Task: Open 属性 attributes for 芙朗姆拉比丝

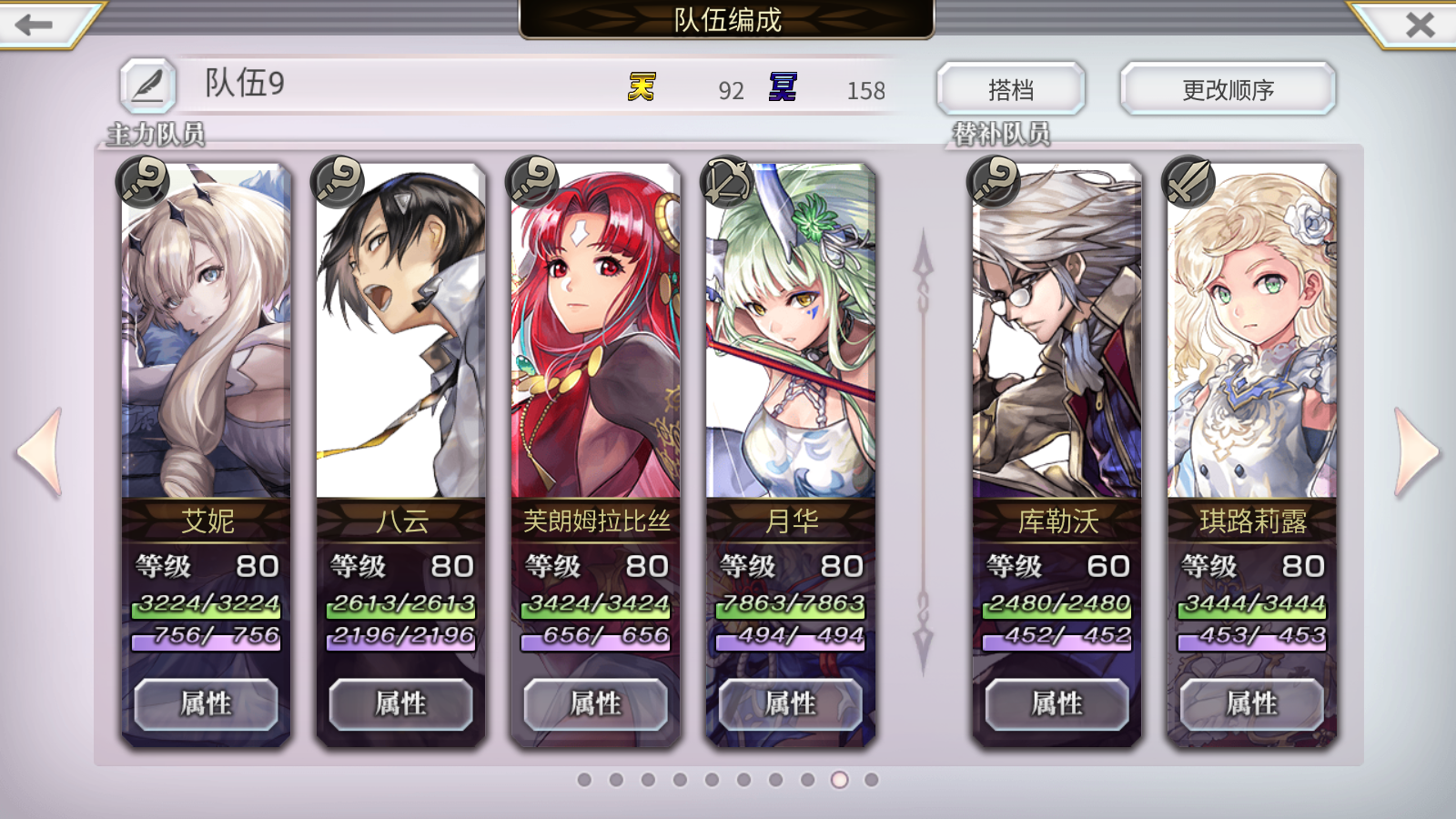Action: coord(595,703)
